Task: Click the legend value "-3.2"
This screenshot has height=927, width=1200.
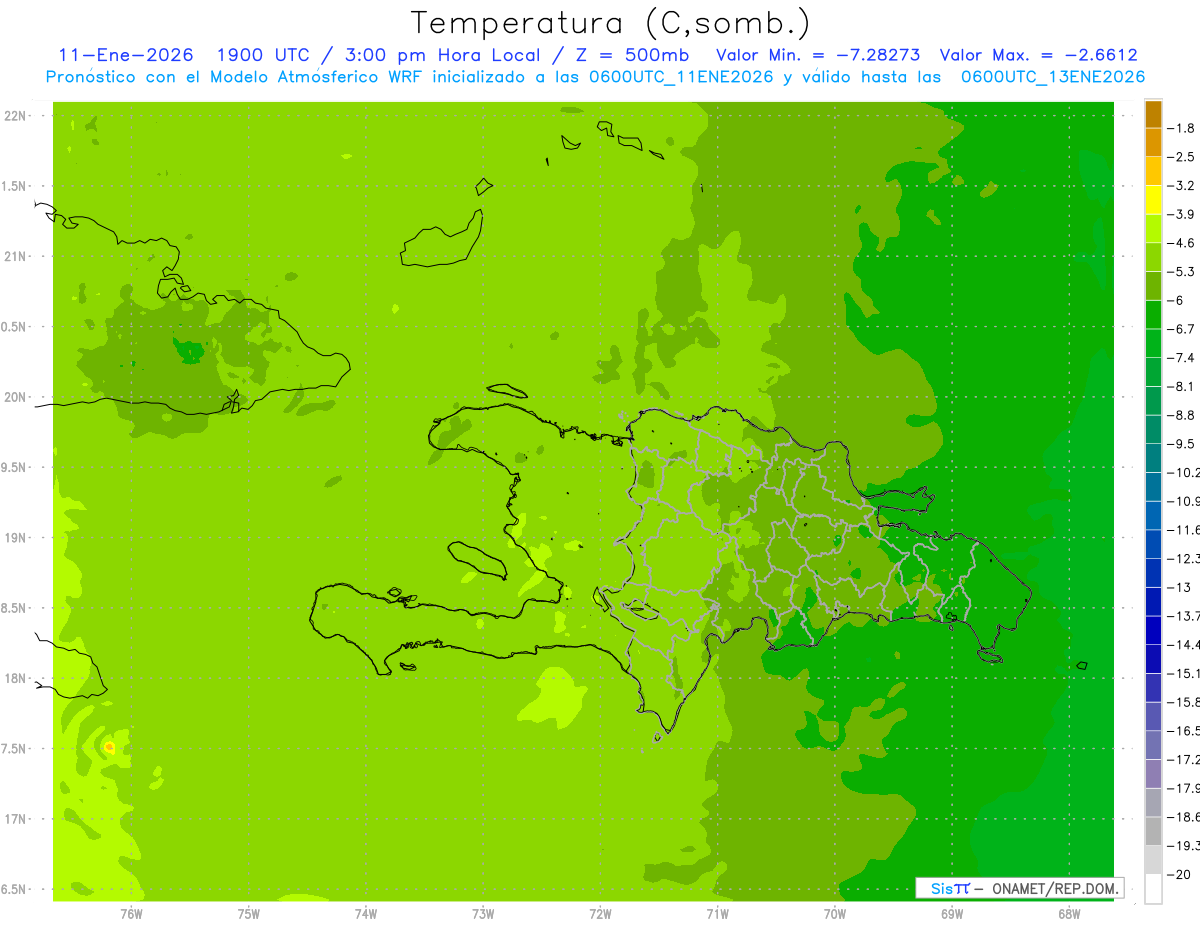Action: pyautogui.click(x=1183, y=185)
